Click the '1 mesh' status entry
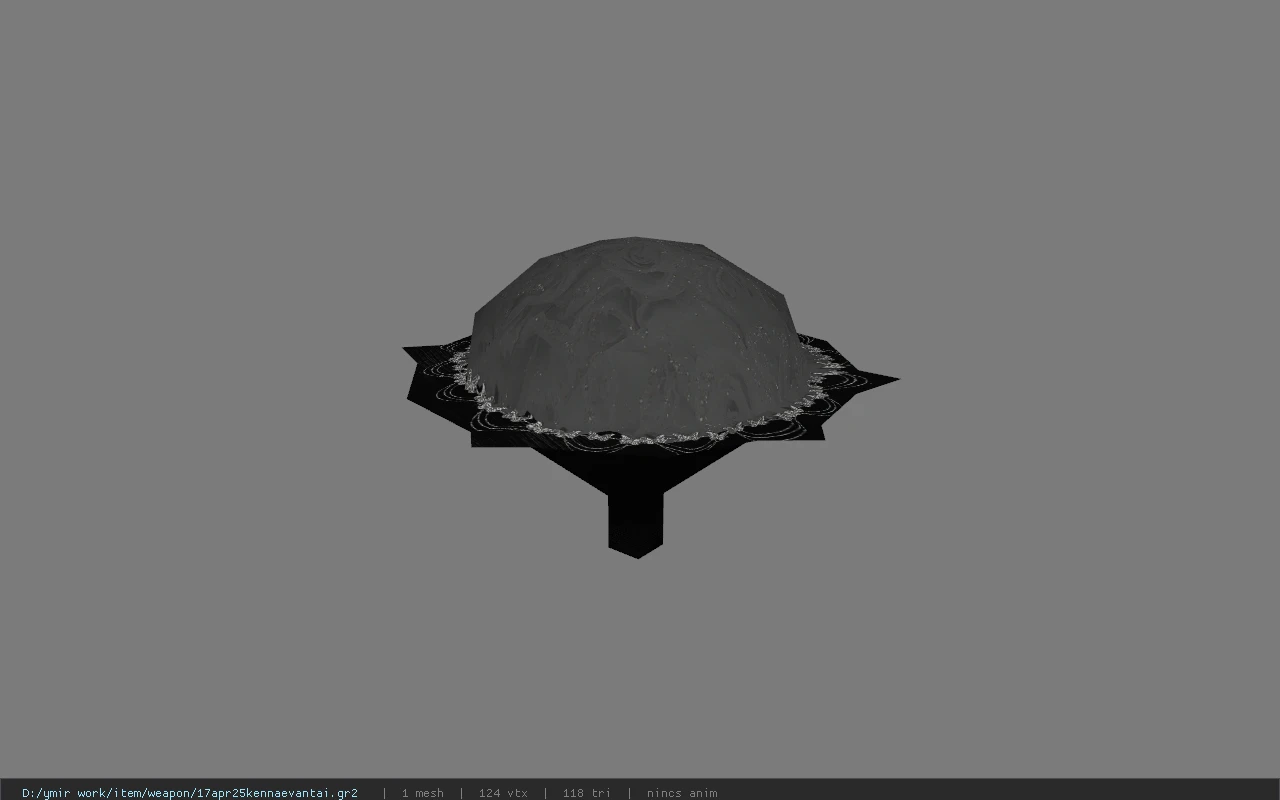The height and width of the screenshot is (800, 1280). click(422, 793)
